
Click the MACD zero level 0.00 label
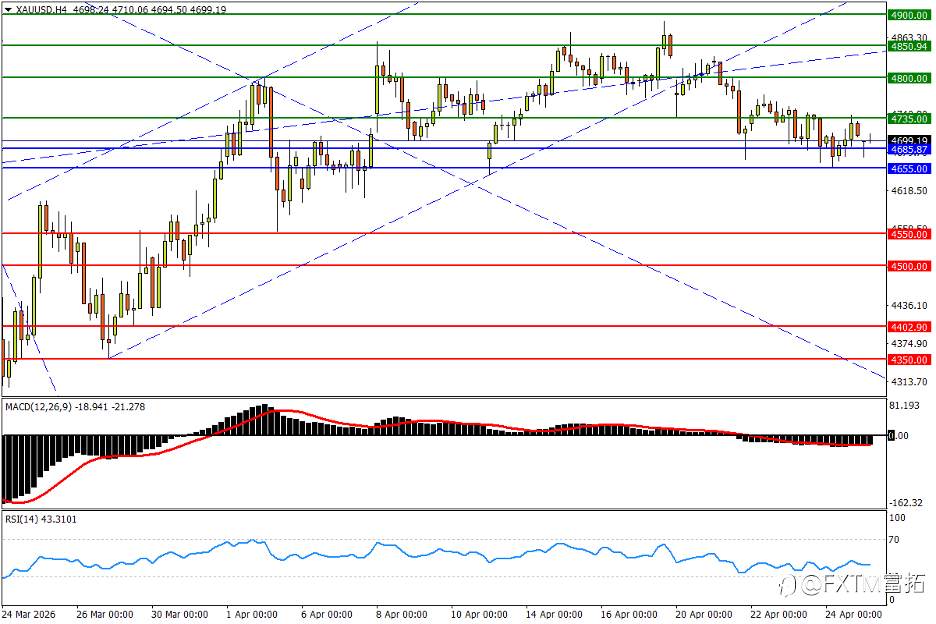(898, 436)
